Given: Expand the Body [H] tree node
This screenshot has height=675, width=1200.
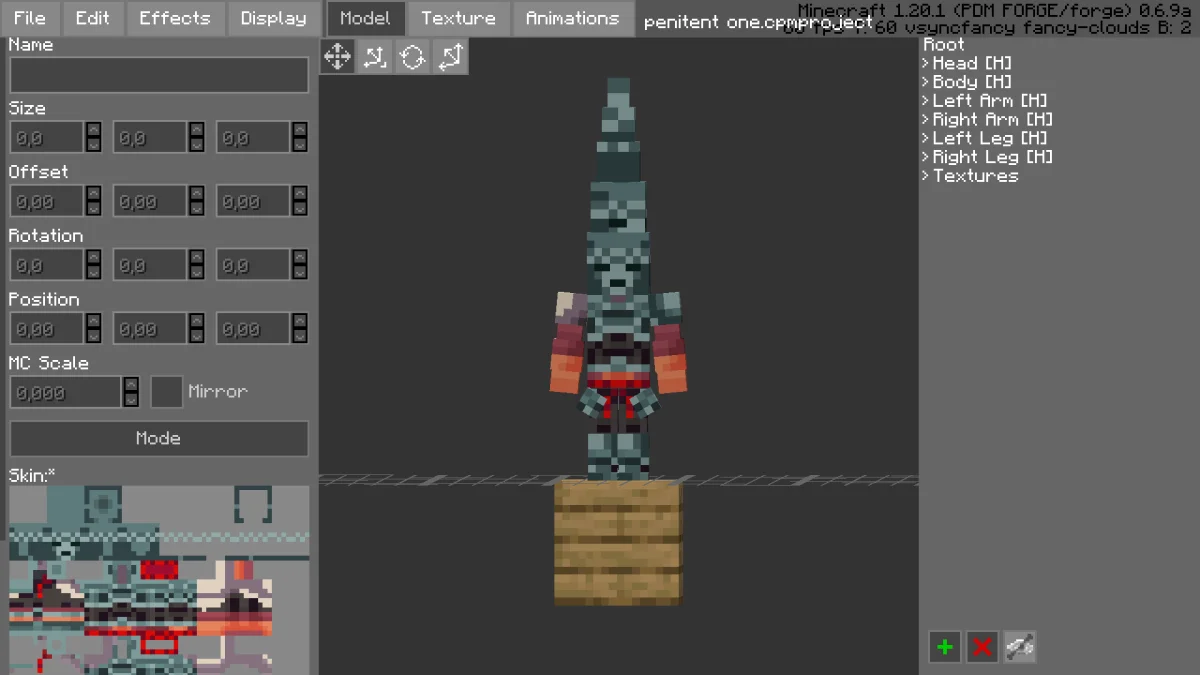Looking at the screenshot, I should point(925,82).
